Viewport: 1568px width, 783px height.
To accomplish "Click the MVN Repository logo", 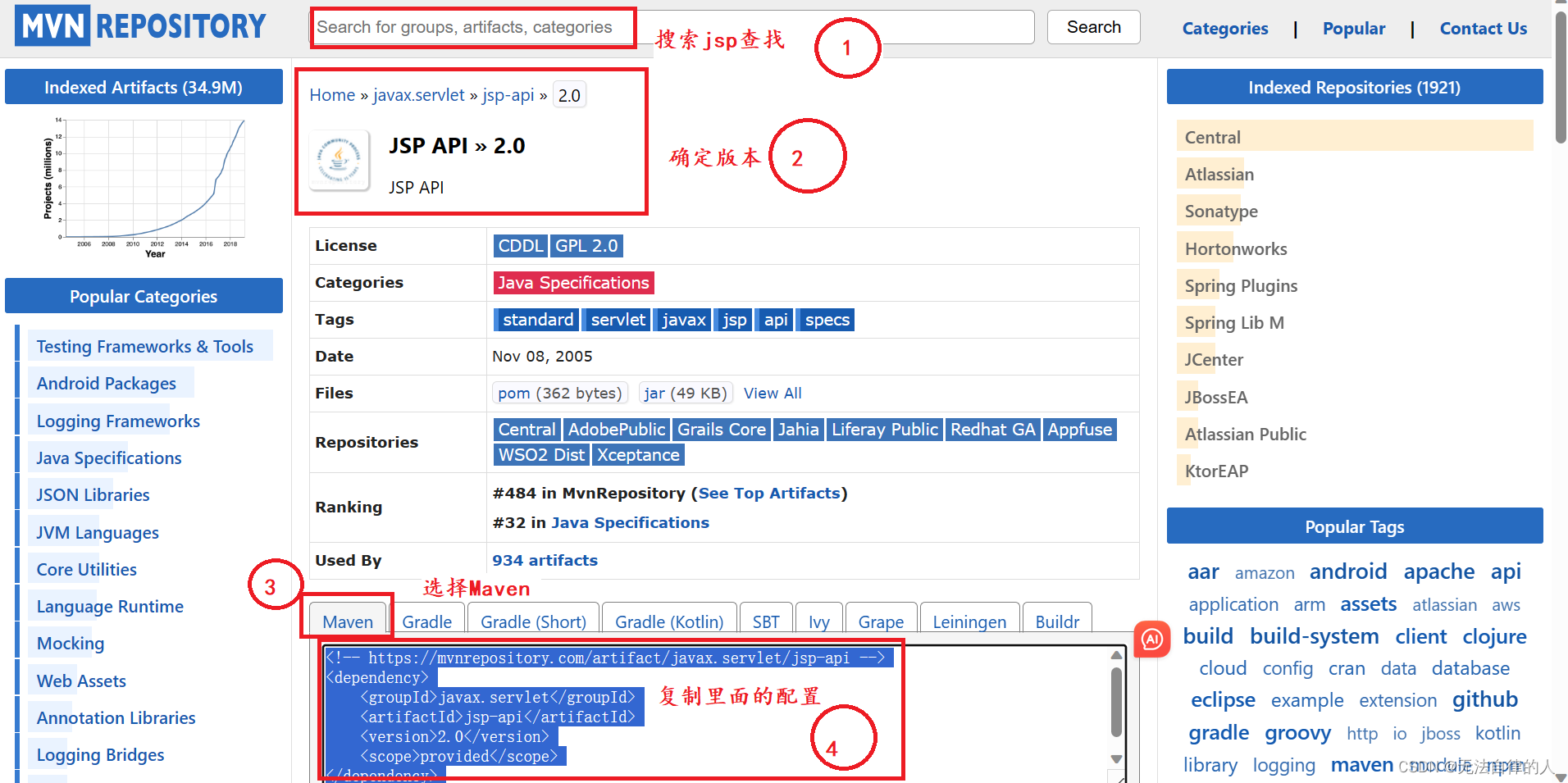I will tap(138, 25).
